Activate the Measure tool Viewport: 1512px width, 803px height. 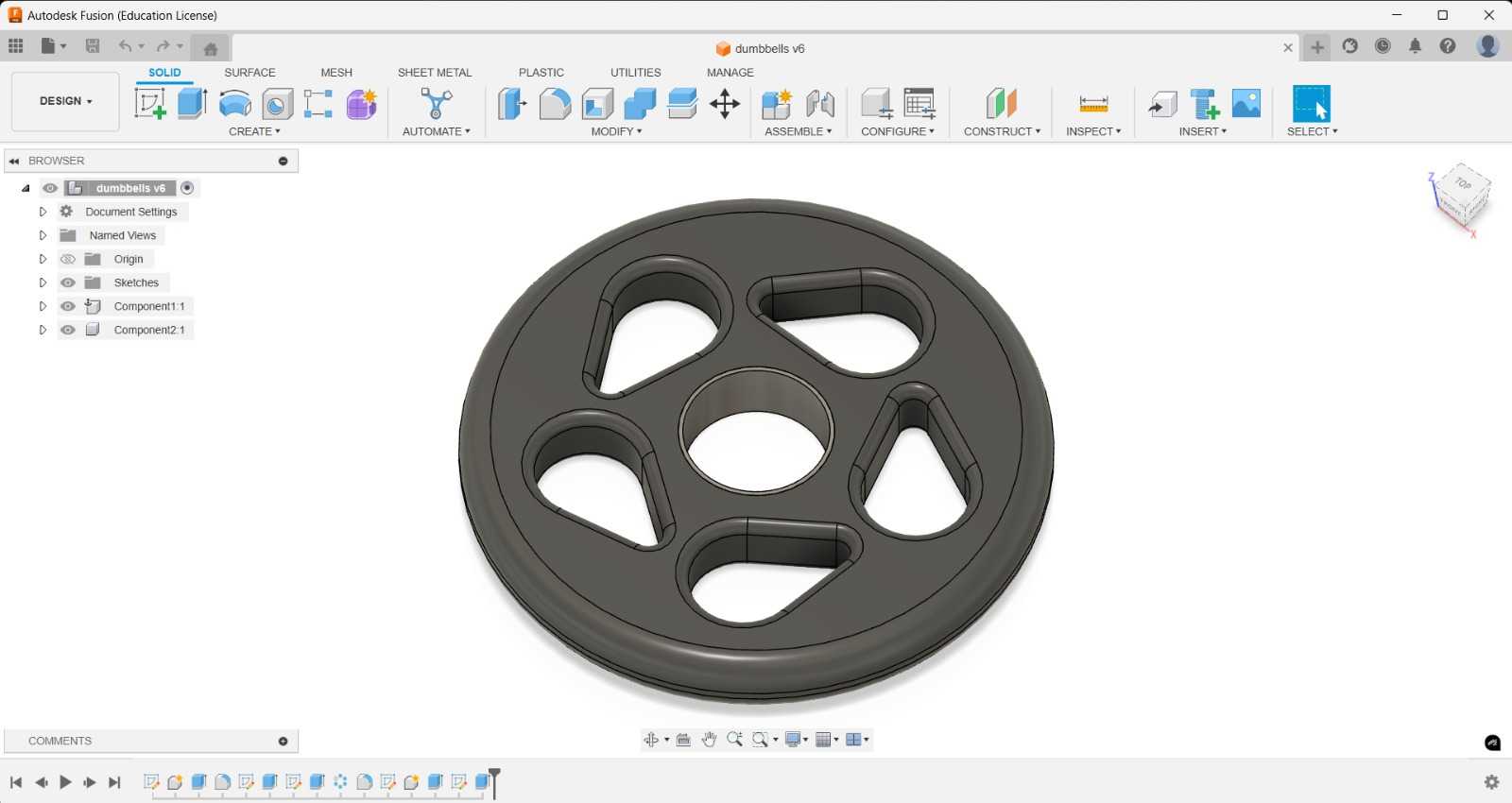[x=1093, y=104]
